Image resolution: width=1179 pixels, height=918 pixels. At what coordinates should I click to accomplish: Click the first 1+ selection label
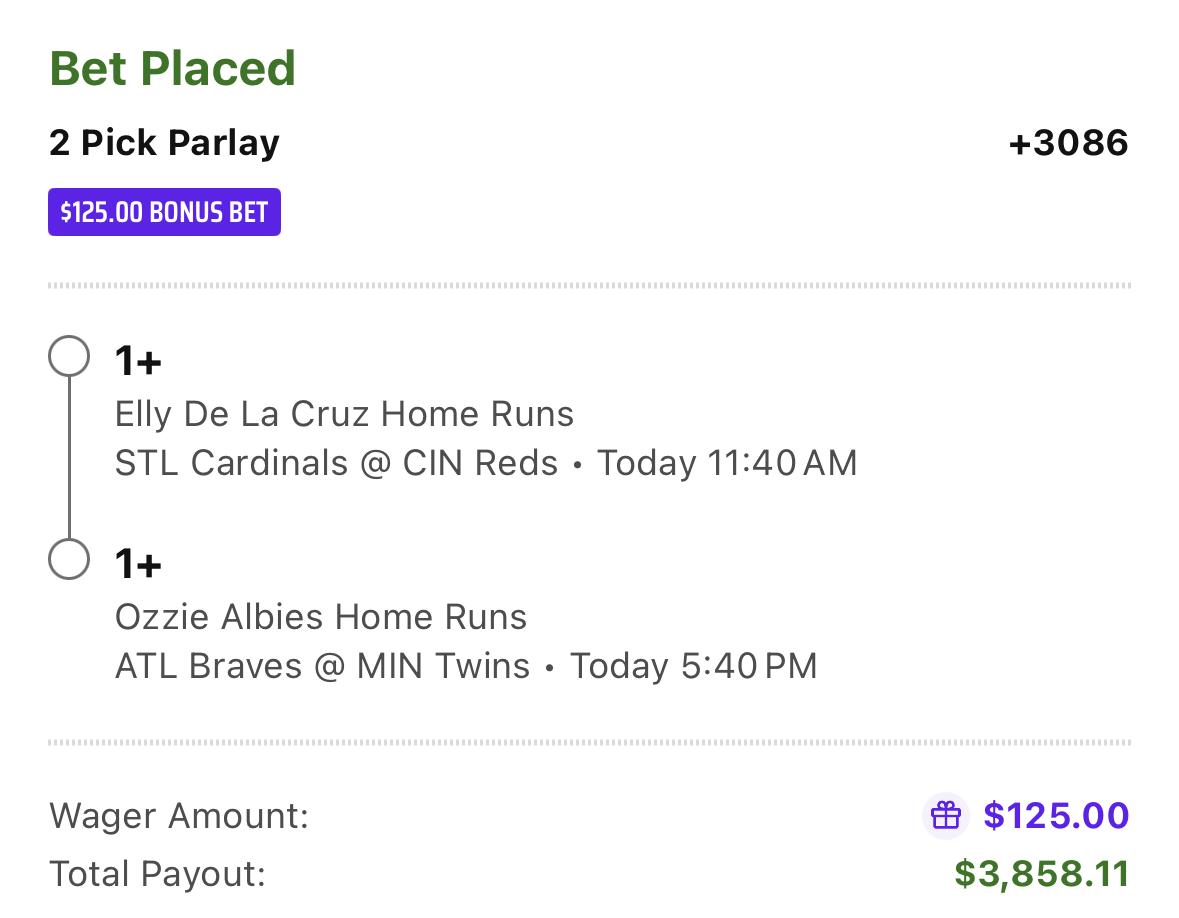click(x=138, y=361)
